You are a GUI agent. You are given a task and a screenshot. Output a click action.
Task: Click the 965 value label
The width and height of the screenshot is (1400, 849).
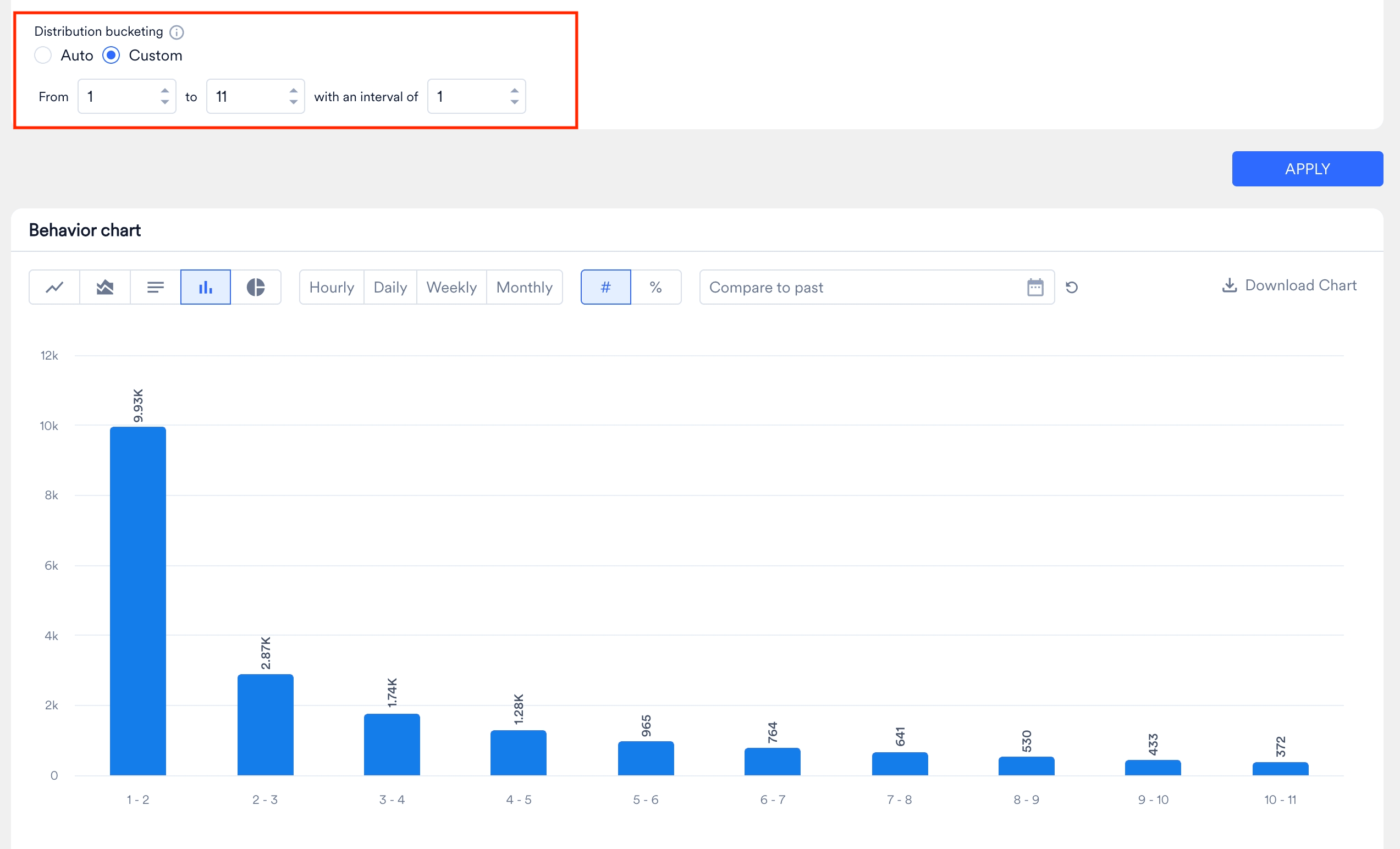(646, 726)
